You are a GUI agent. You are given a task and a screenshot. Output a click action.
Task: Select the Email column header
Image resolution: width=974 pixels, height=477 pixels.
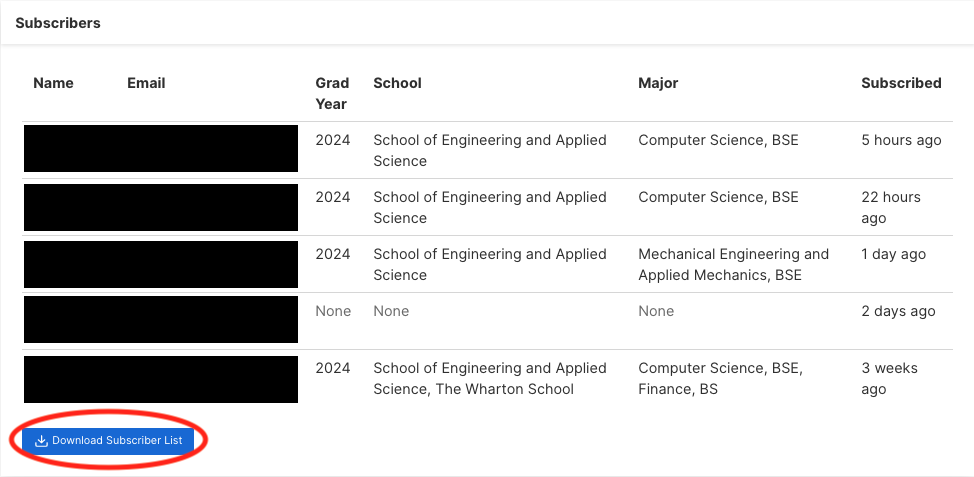pyautogui.click(x=146, y=83)
